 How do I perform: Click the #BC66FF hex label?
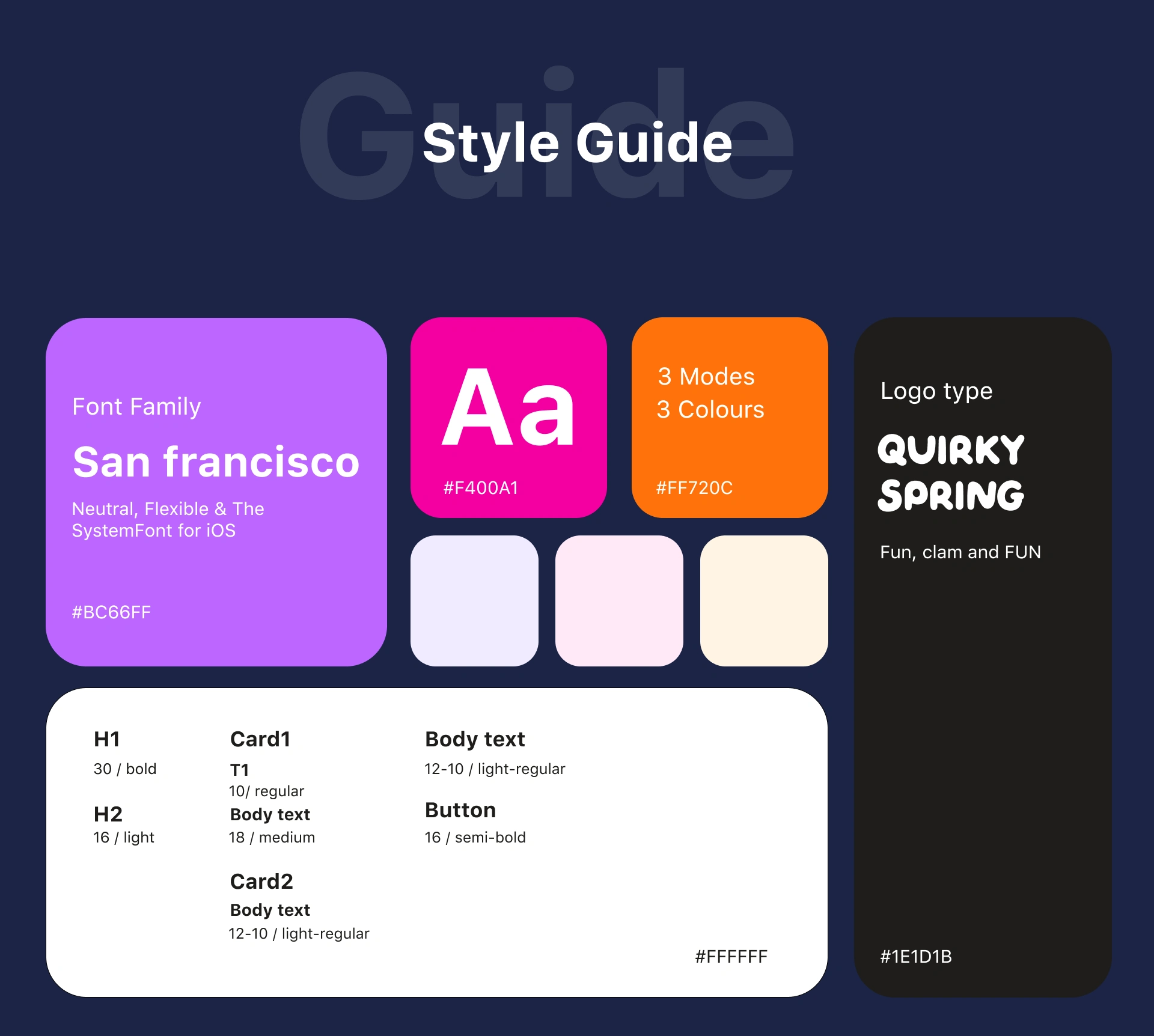point(111,612)
